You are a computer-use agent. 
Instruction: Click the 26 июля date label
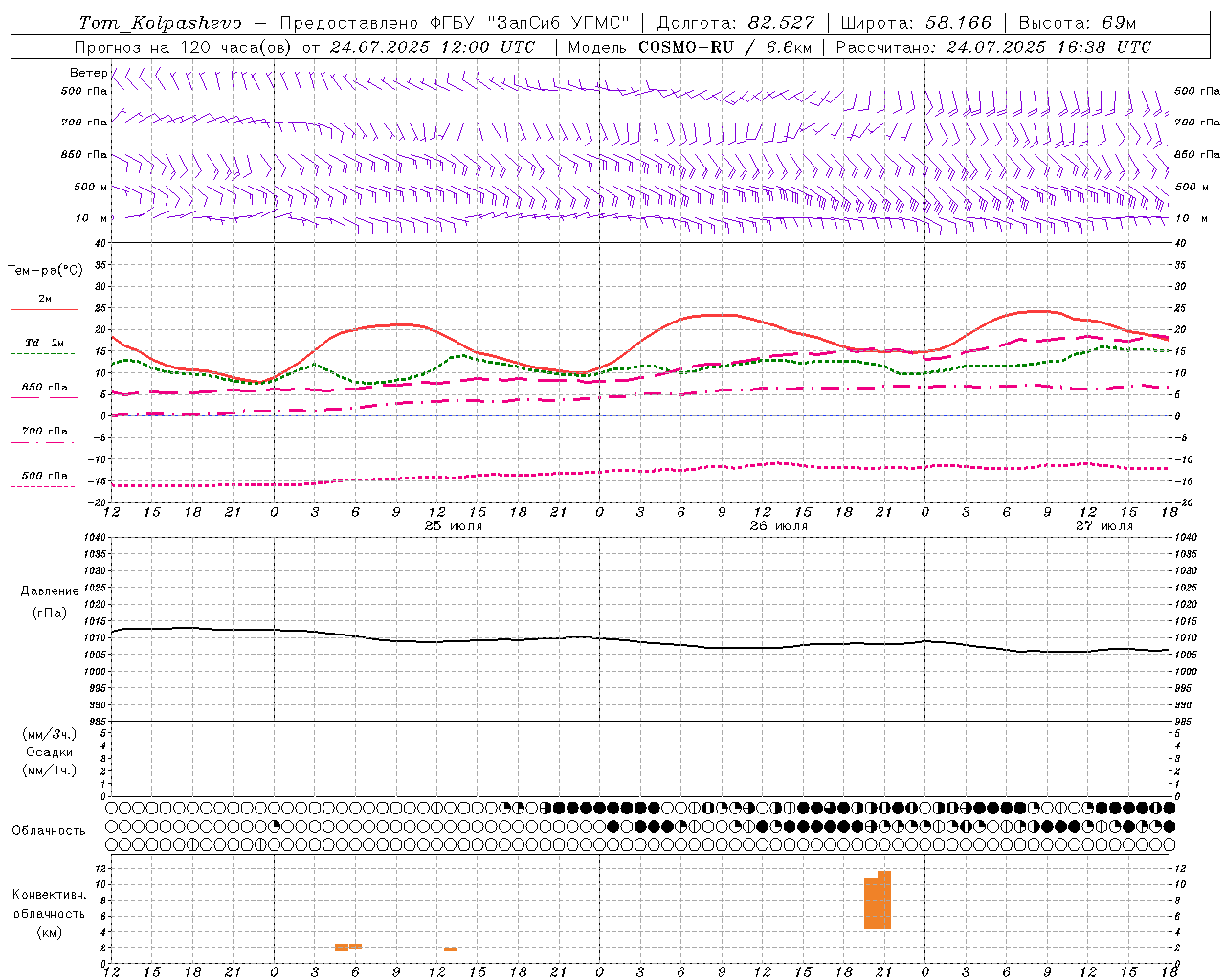(778, 526)
